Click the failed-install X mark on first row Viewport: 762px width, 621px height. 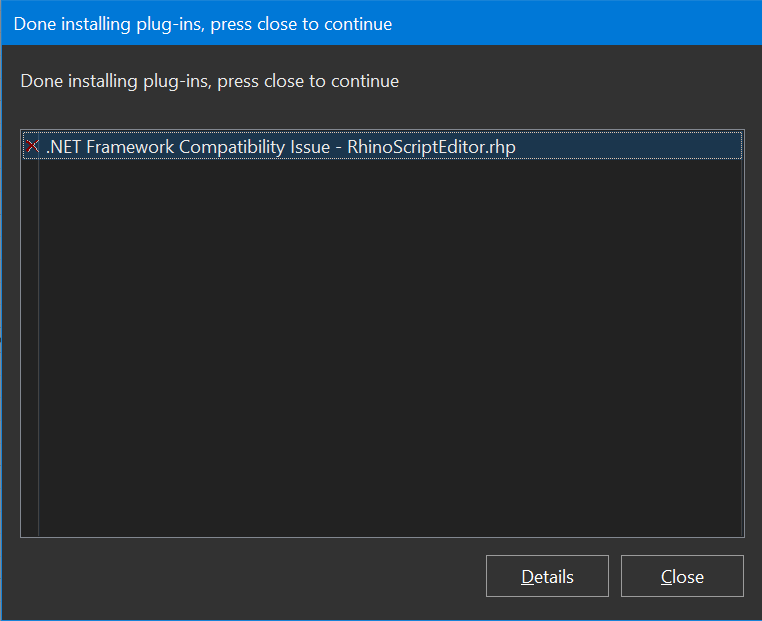(32, 147)
